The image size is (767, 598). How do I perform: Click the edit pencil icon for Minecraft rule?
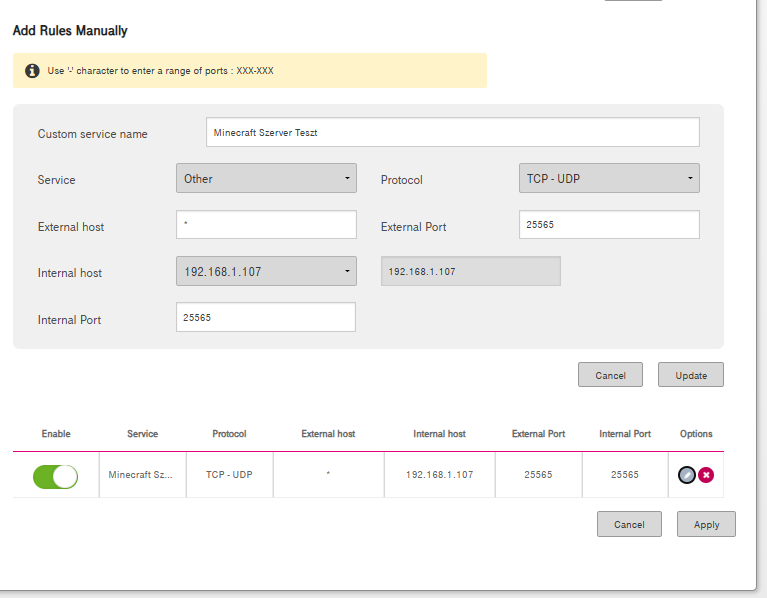tap(687, 475)
